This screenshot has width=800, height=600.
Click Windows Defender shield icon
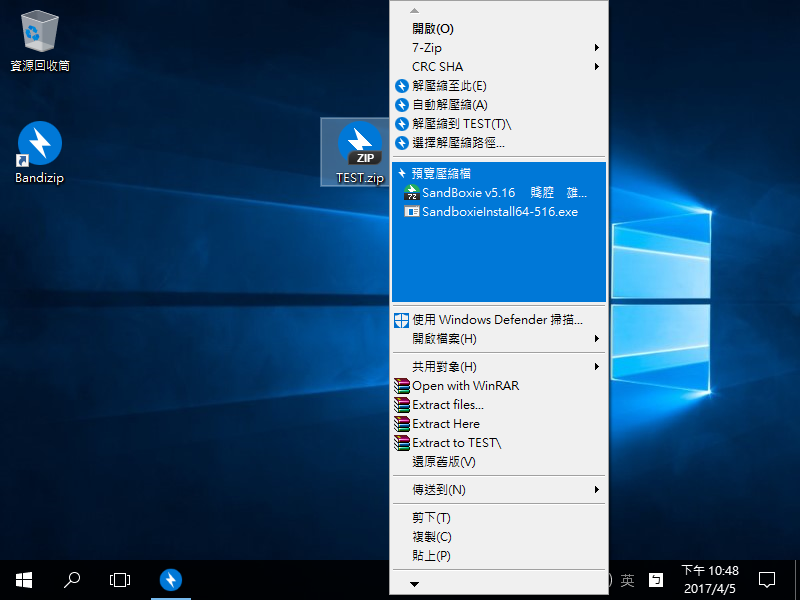402,320
